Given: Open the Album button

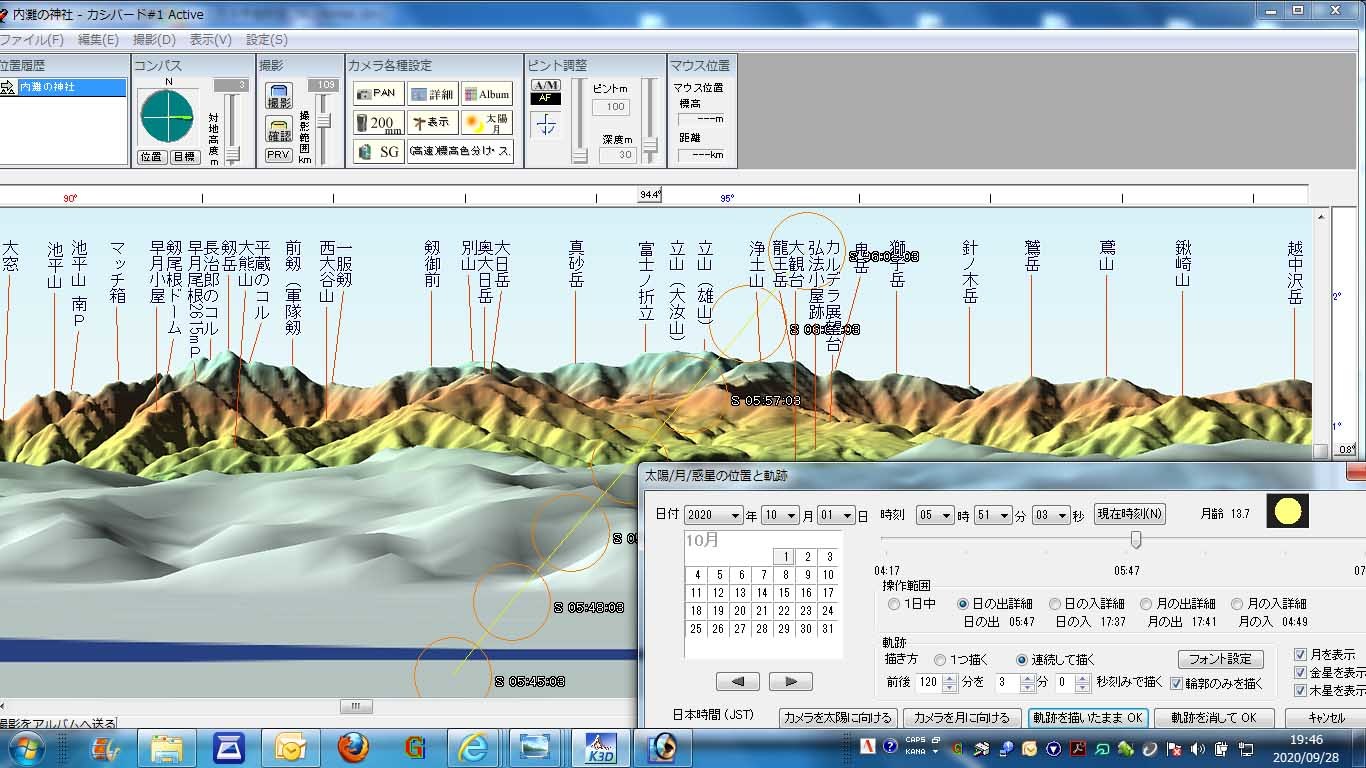Looking at the screenshot, I should click(x=487, y=94).
